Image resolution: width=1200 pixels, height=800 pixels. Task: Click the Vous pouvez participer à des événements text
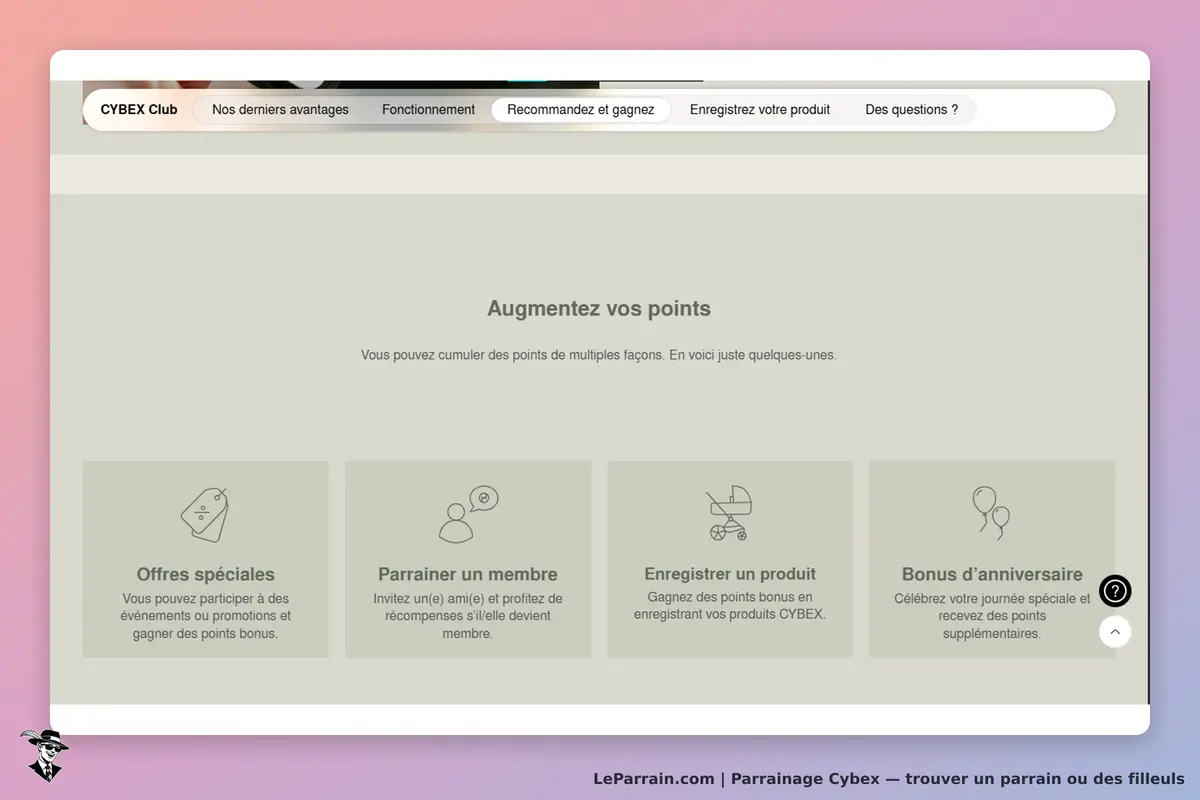click(205, 616)
